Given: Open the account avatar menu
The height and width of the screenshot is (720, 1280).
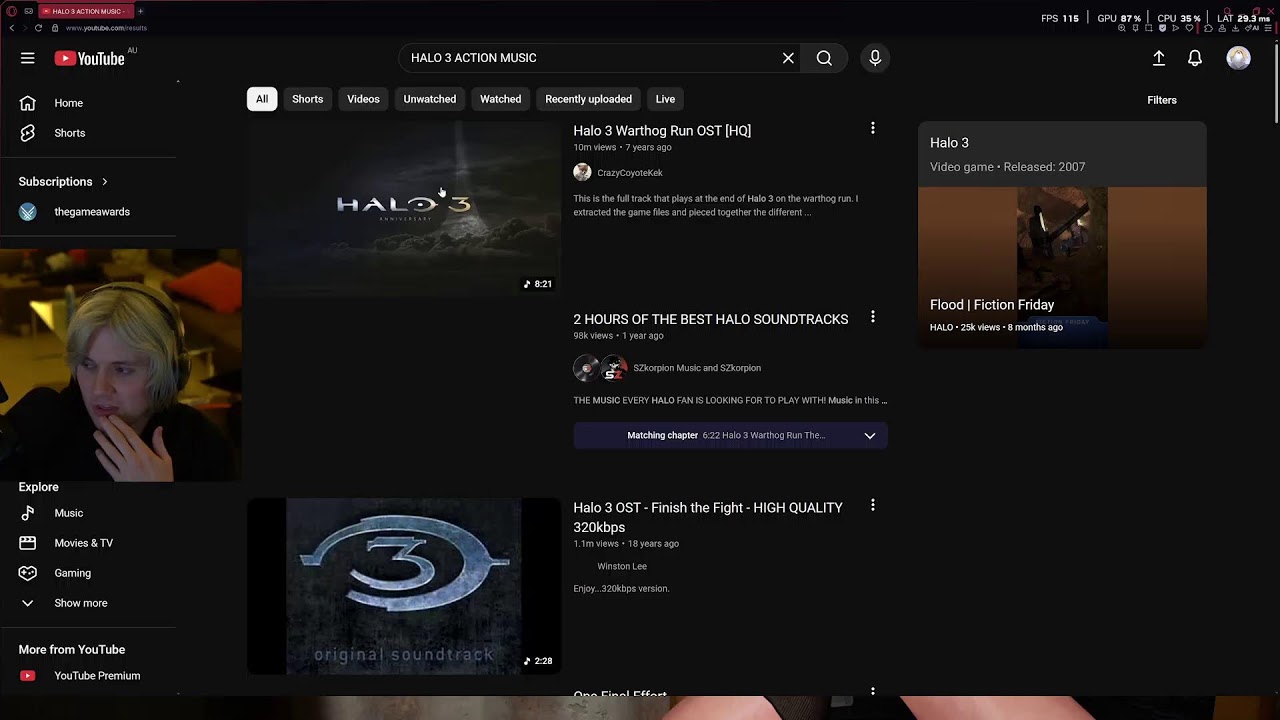Looking at the screenshot, I should tap(1239, 58).
